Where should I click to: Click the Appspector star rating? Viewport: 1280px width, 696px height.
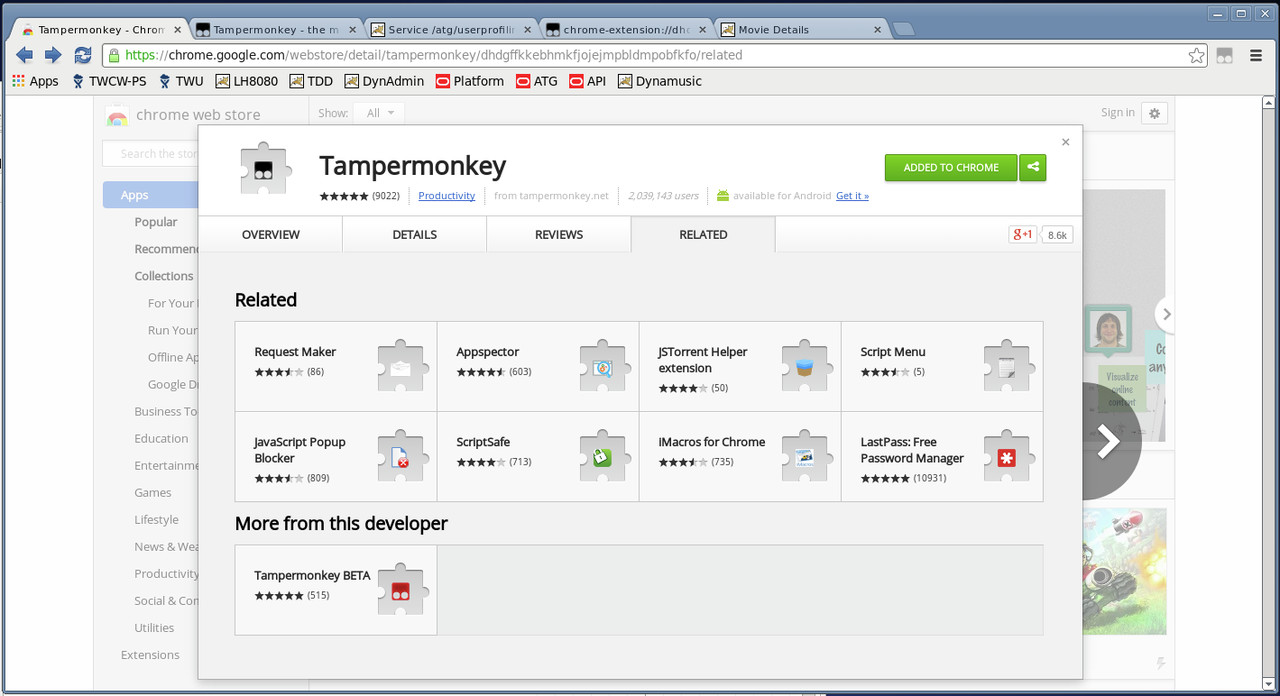[481, 372]
